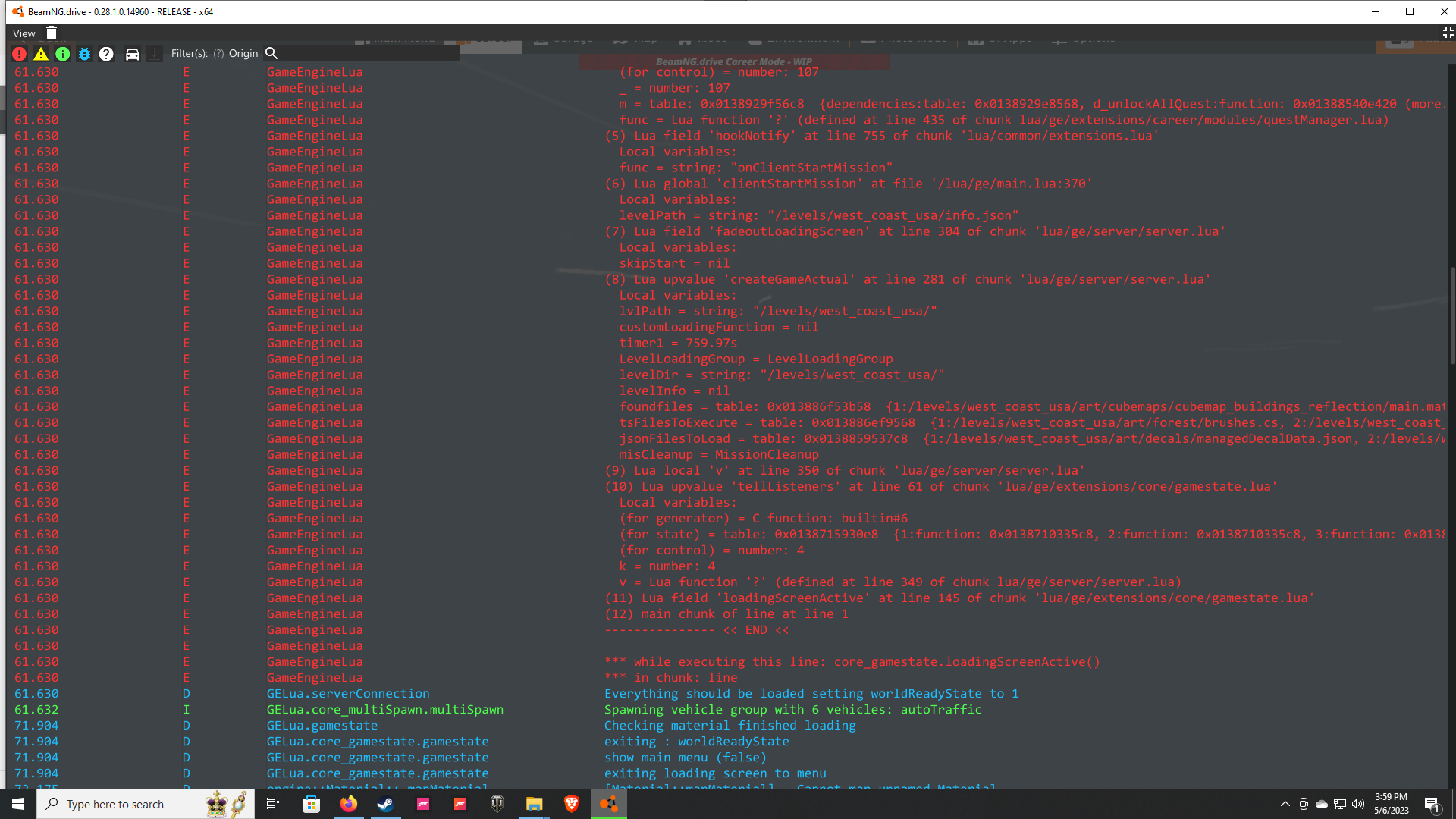Open the volume control tray icon
The width and height of the screenshot is (1456, 819).
(x=1358, y=804)
